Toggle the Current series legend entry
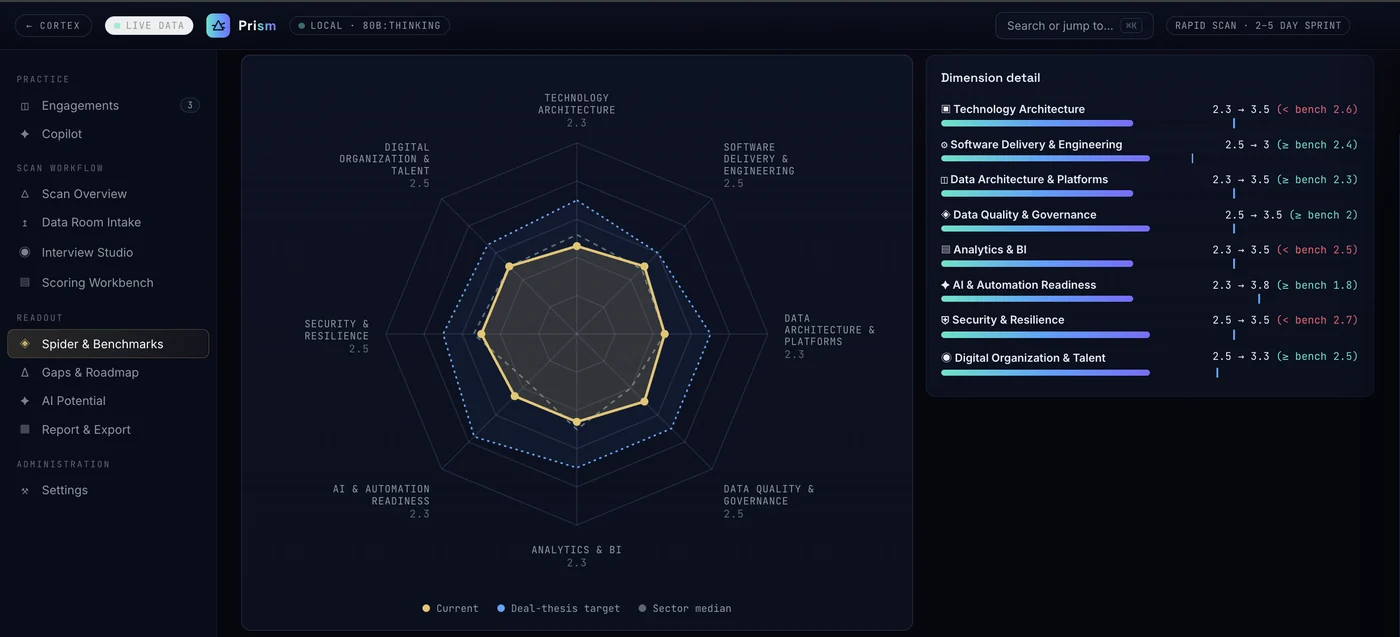This screenshot has width=1400, height=637. coord(450,608)
